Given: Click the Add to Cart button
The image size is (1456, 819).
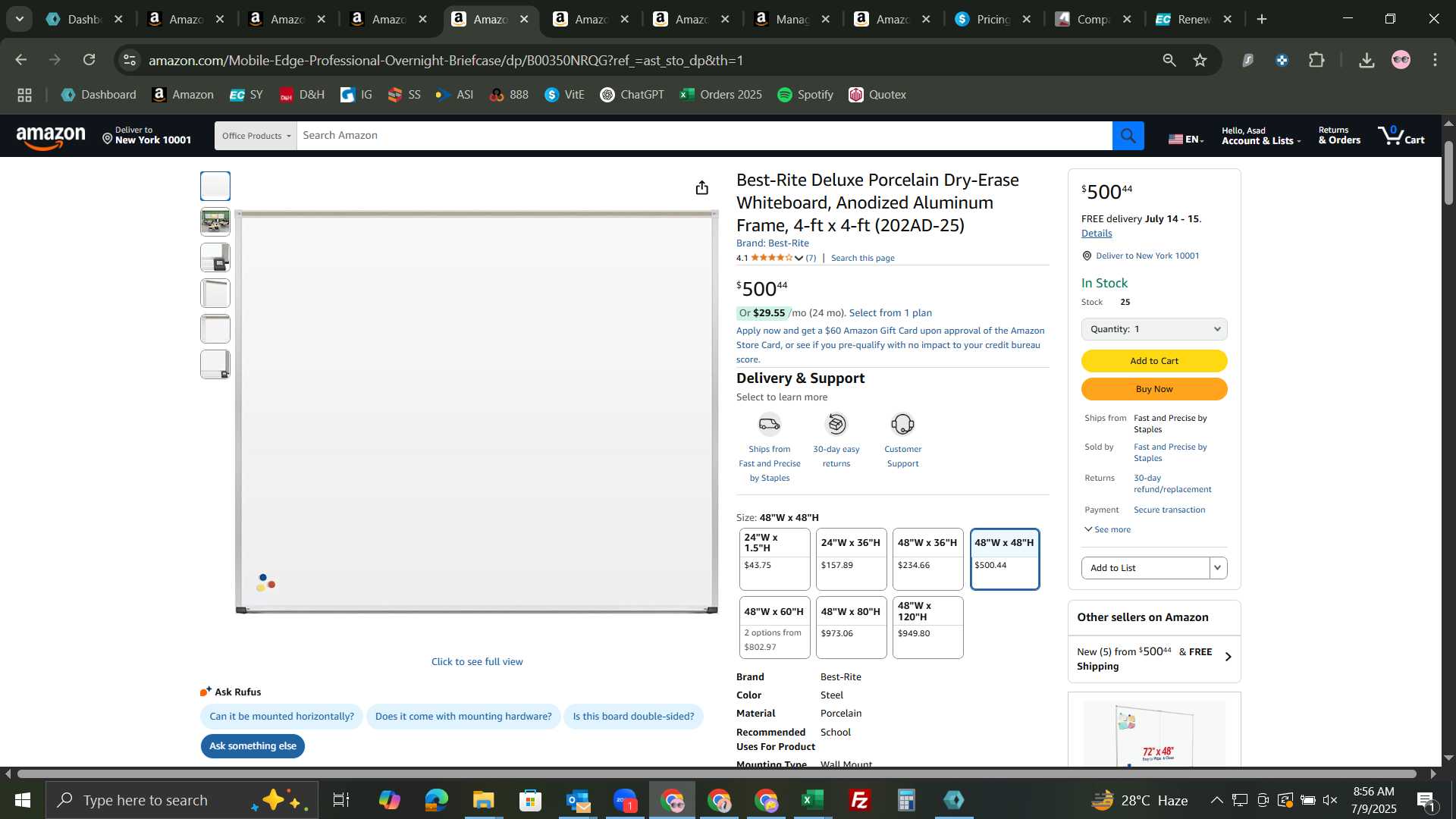Looking at the screenshot, I should [1153, 361].
